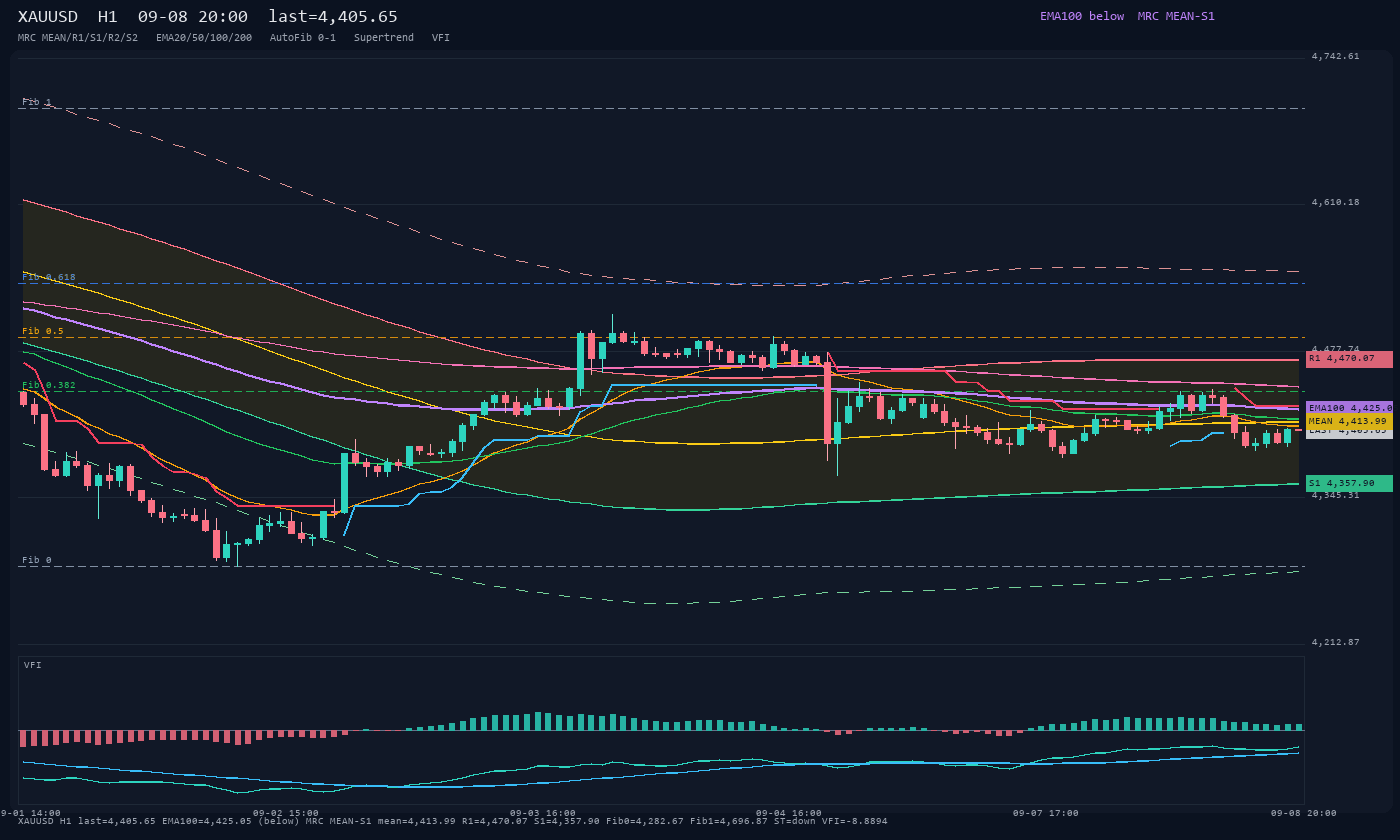Click the 'MRC MEAN-S1' status text
Viewport: 1400px width, 840px height.
pos(1176,16)
